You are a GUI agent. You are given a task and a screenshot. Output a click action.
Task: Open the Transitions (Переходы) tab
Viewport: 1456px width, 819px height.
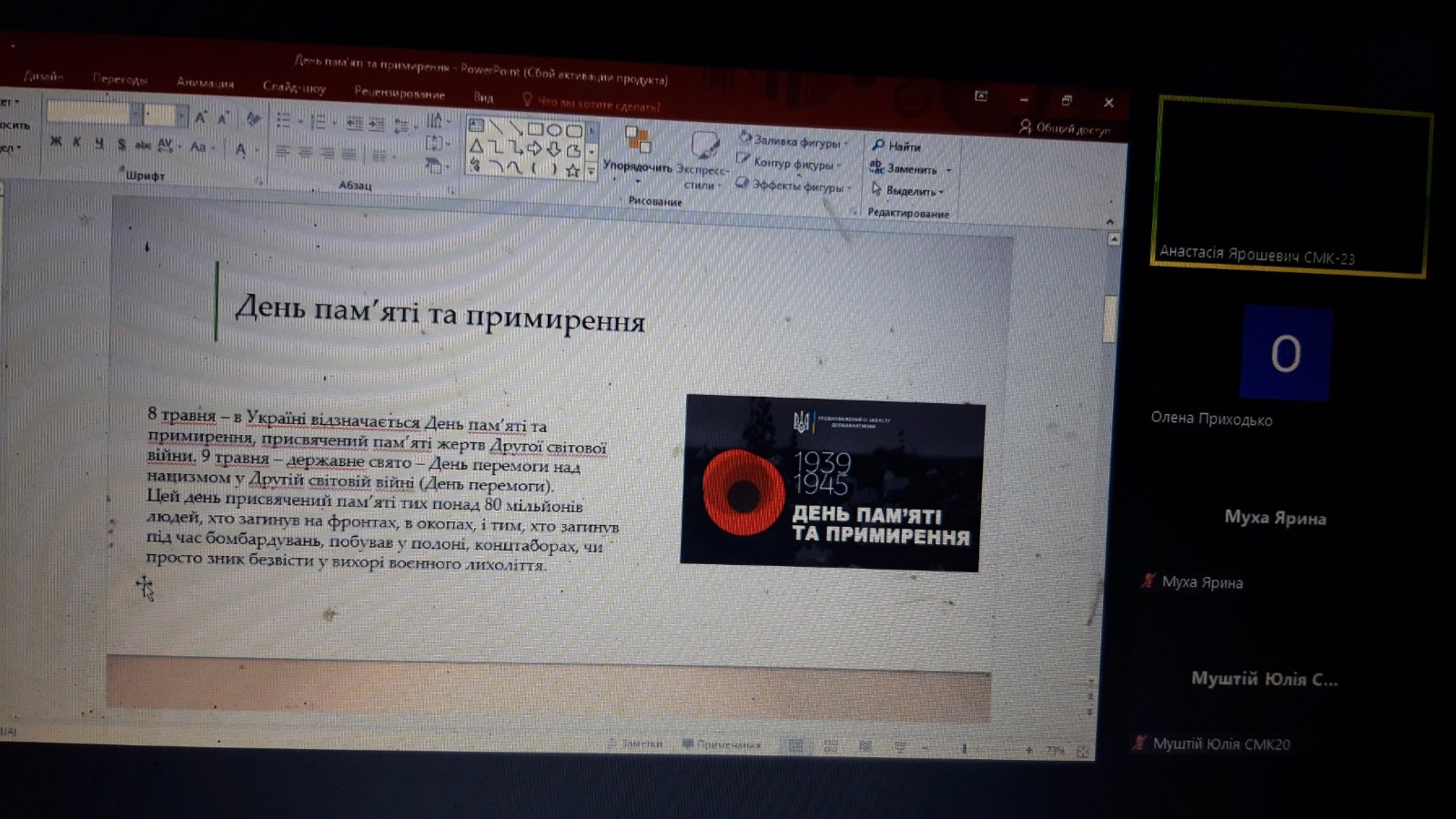pyautogui.click(x=120, y=79)
